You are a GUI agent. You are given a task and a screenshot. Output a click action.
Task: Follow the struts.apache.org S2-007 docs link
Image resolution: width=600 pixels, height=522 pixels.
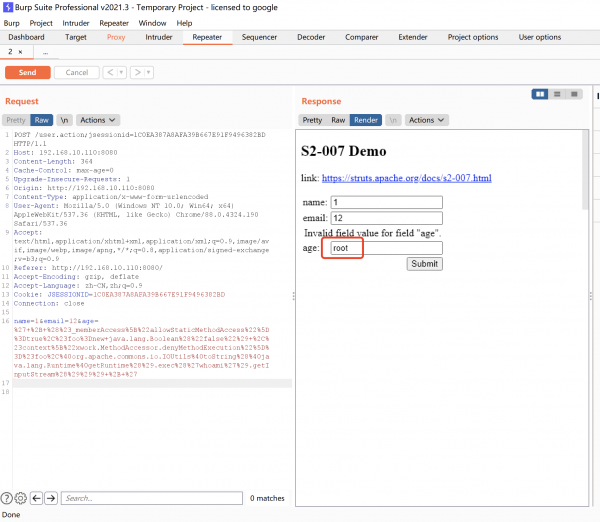[408, 178]
